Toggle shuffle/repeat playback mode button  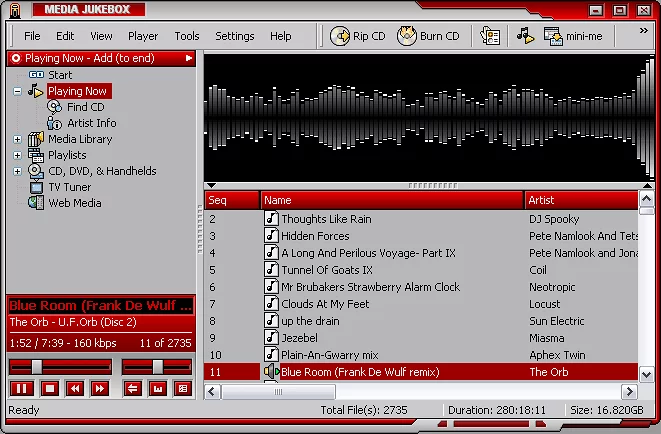(x=132, y=388)
